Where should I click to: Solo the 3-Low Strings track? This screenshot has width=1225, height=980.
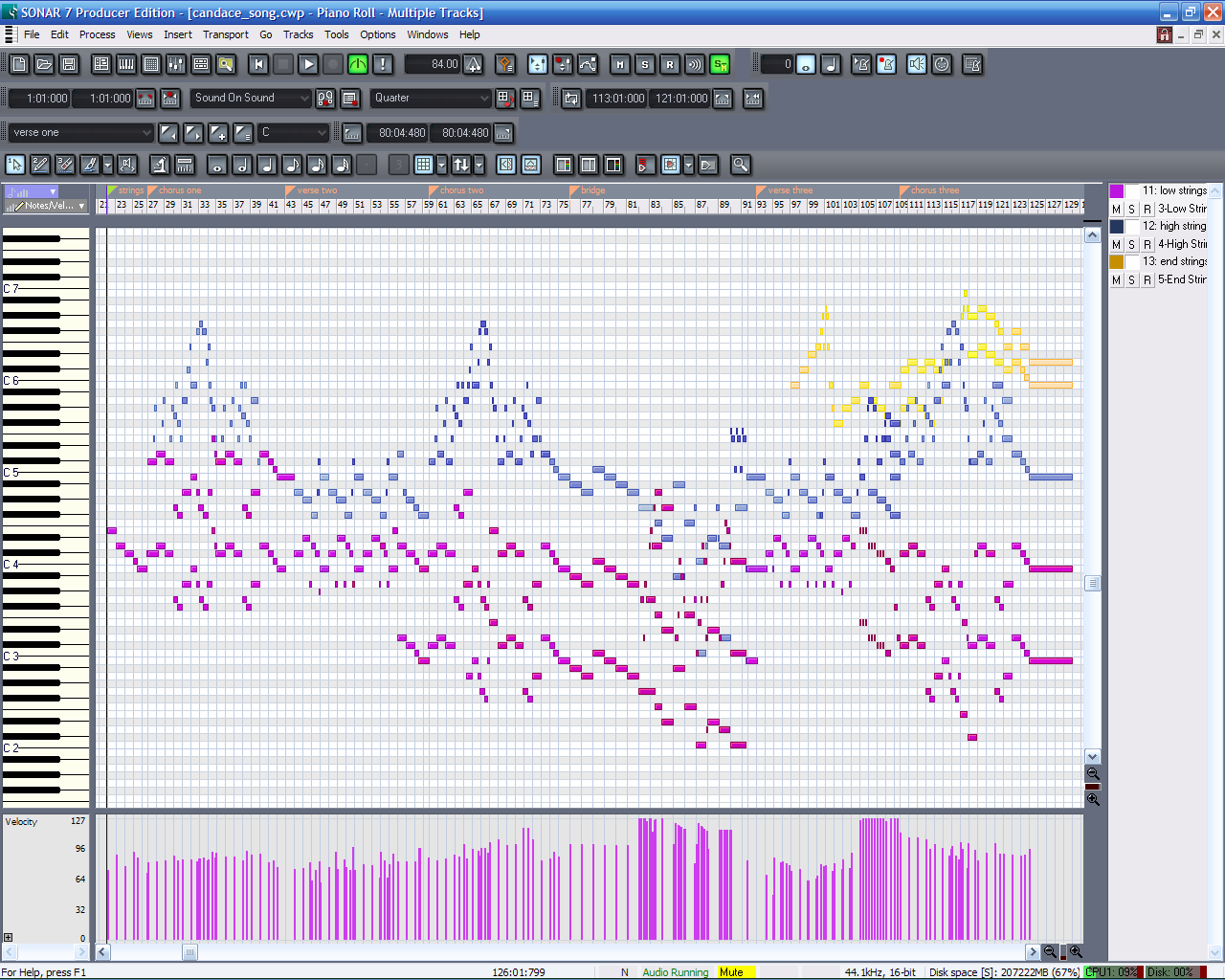click(1131, 209)
